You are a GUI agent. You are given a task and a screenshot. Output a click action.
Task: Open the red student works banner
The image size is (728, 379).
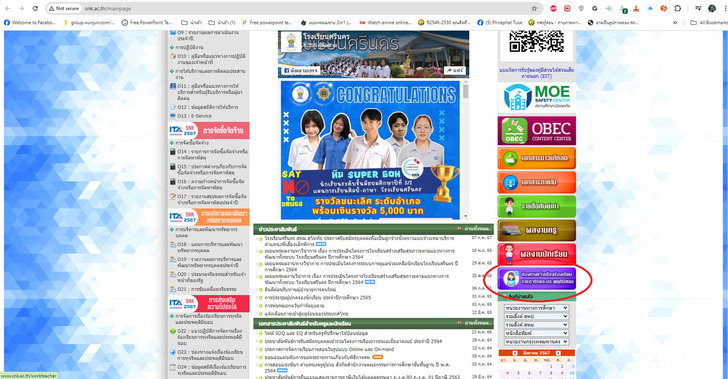(x=537, y=254)
